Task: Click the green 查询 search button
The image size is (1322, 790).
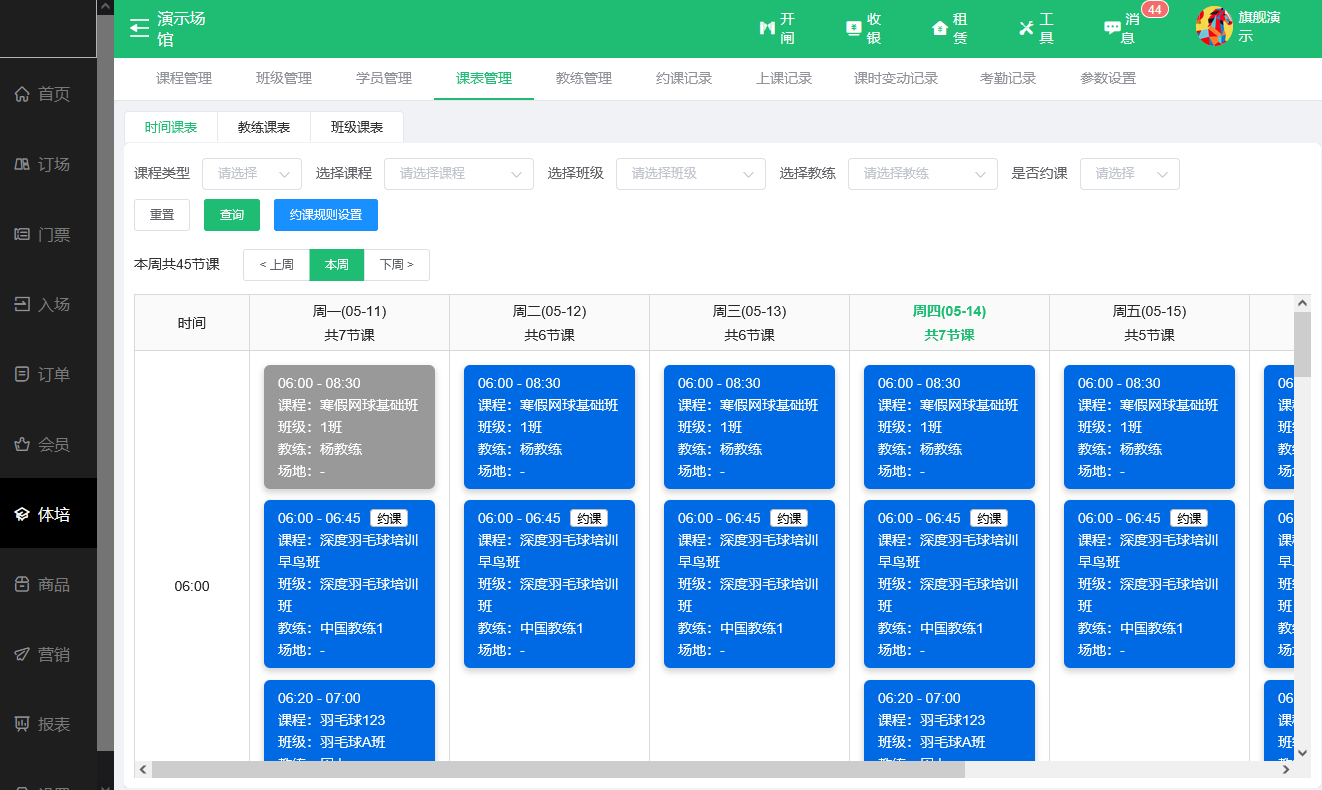Action: pyautogui.click(x=232, y=215)
